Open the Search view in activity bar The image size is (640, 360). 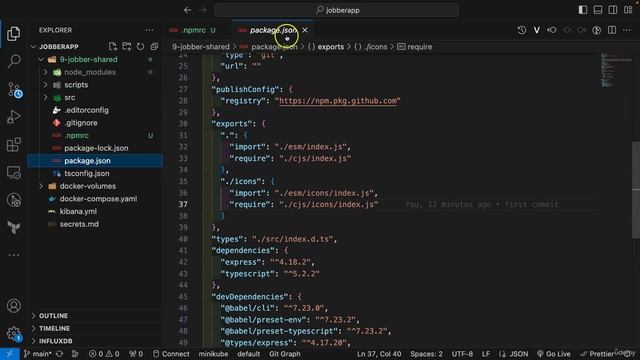point(13,61)
